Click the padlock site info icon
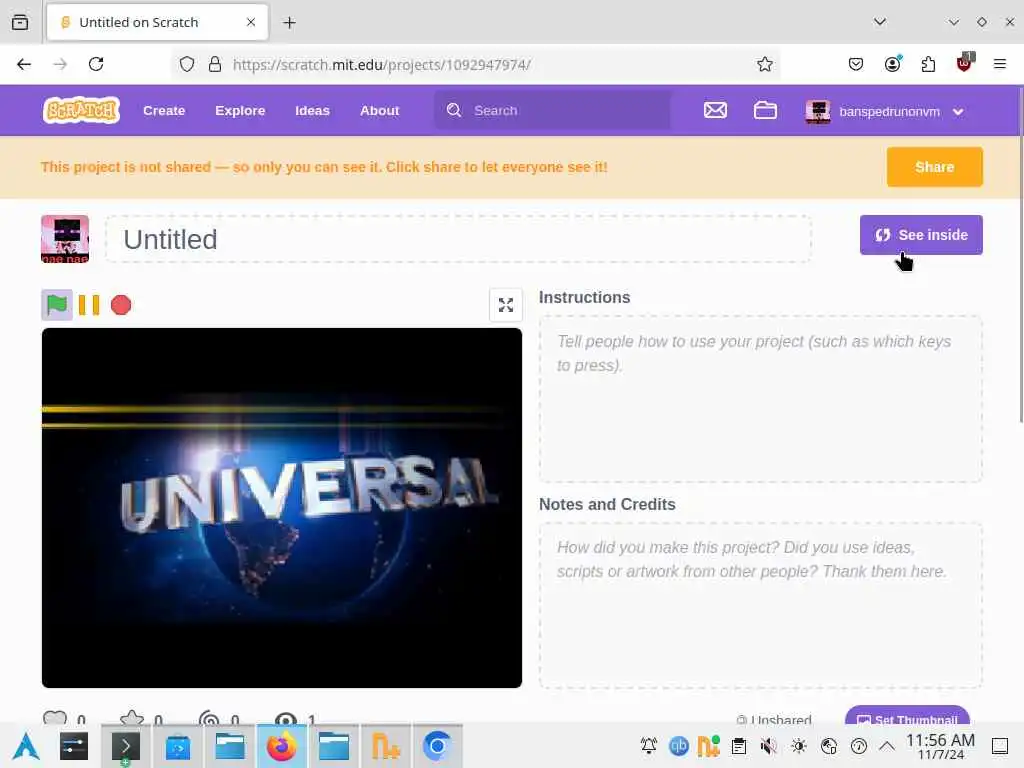Screen dimensions: 1024x768 [215, 64]
